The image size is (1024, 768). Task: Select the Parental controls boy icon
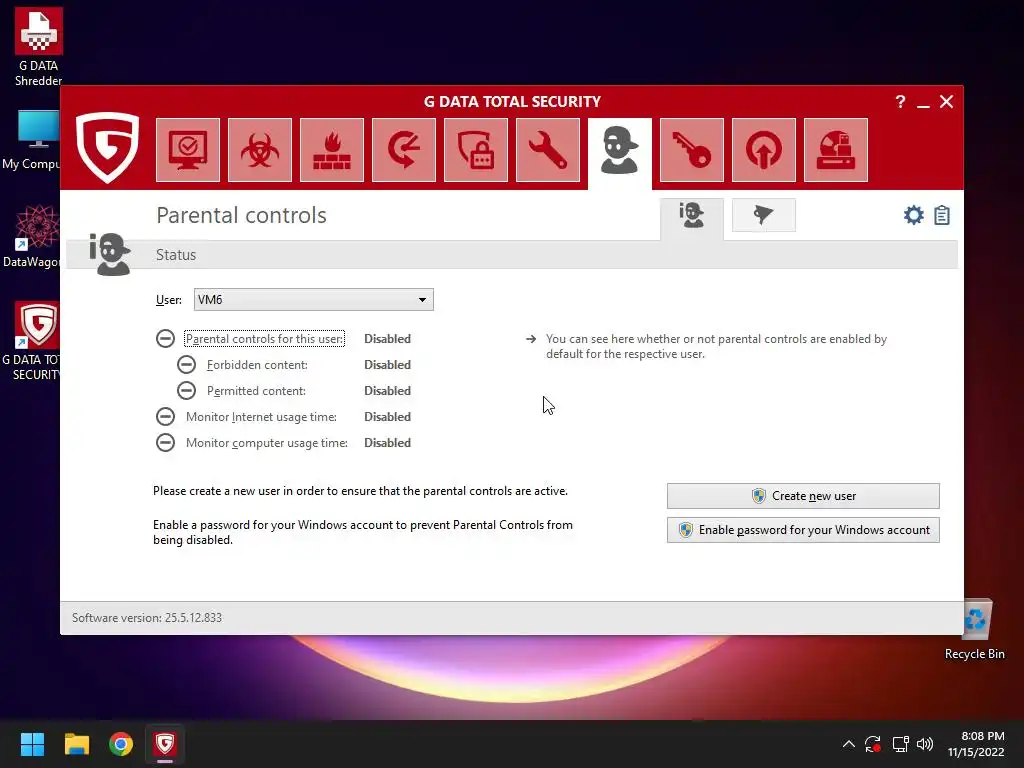620,152
